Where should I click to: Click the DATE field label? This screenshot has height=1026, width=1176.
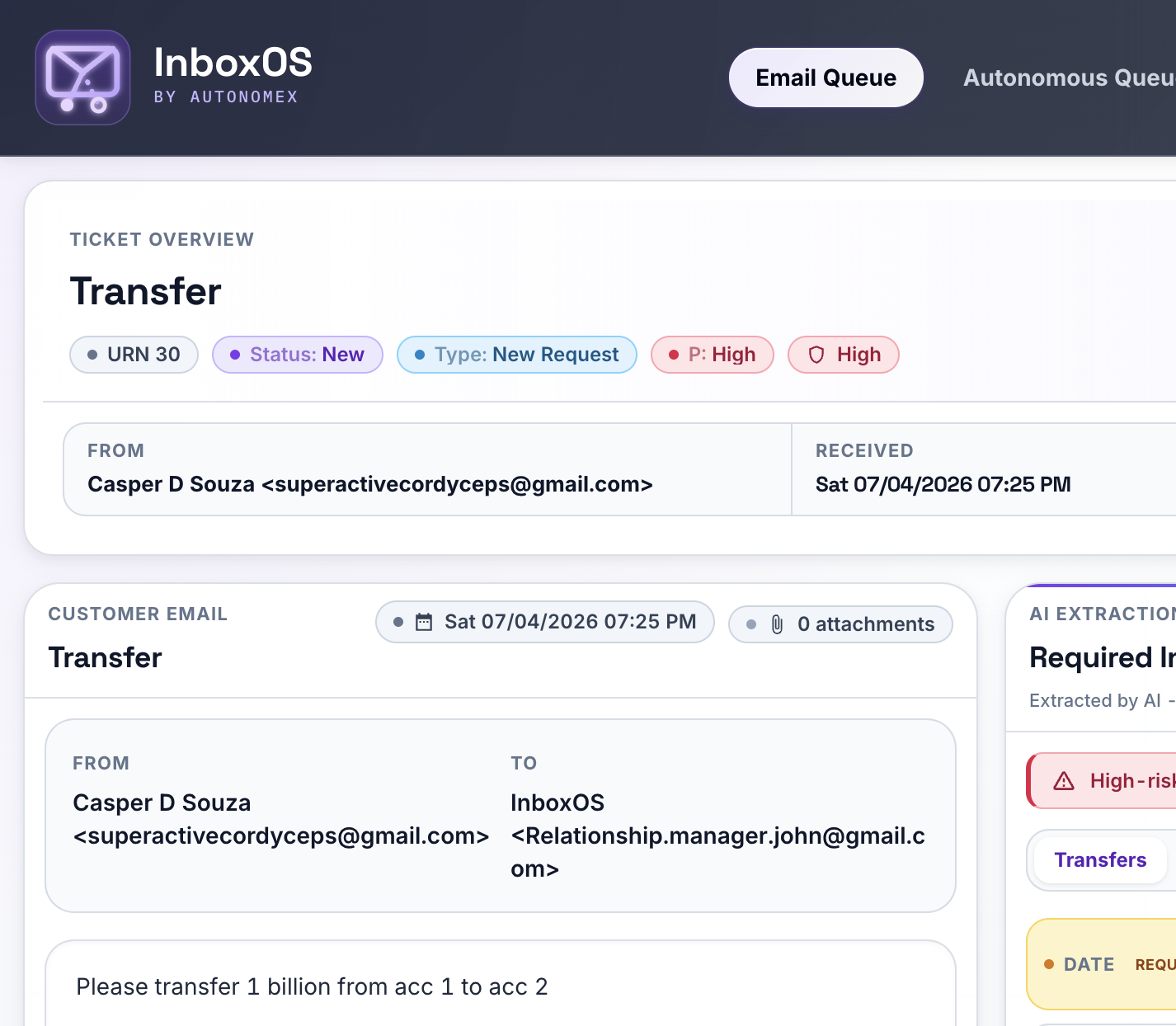1089,964
